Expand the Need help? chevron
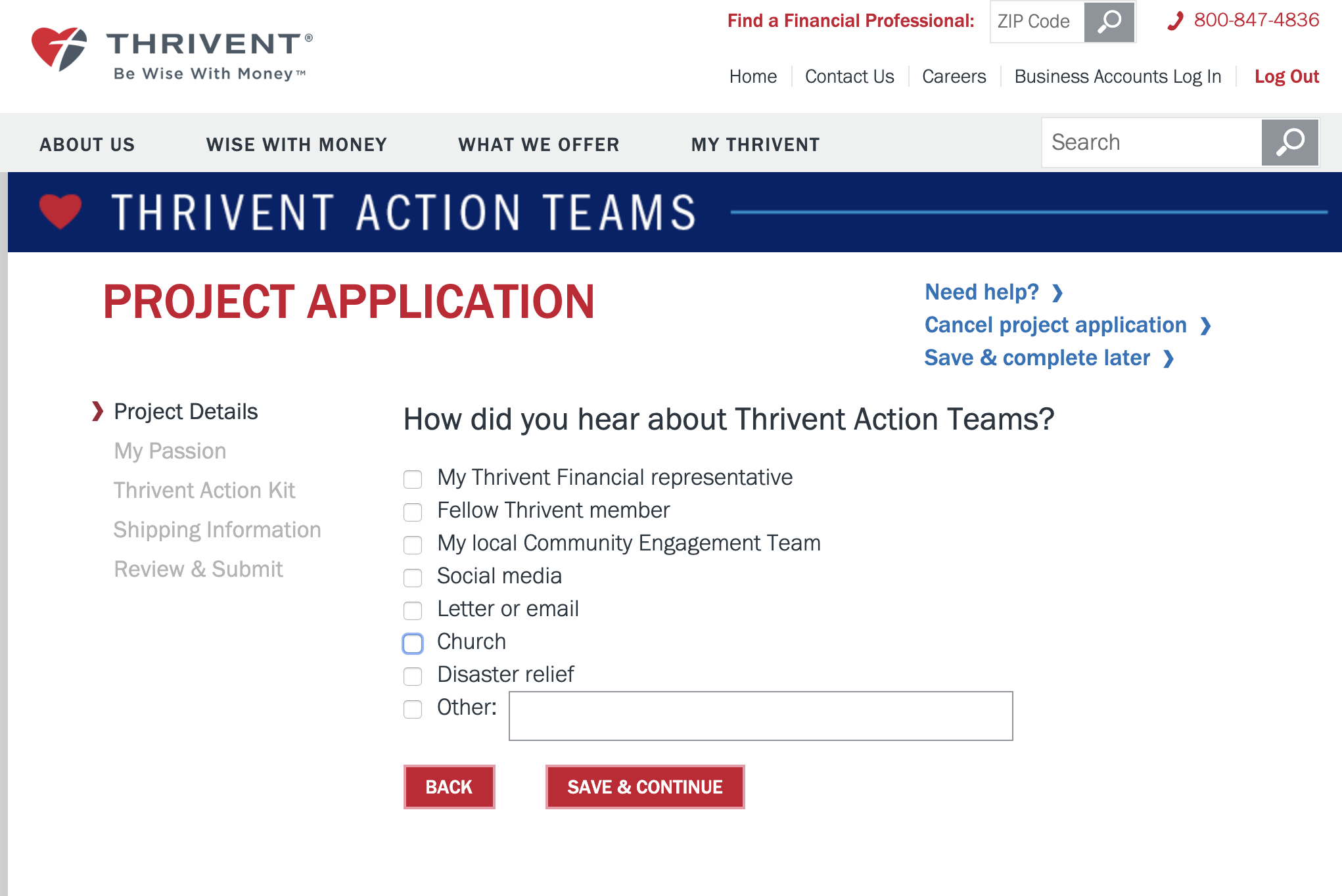 [x=1058, y=293]
